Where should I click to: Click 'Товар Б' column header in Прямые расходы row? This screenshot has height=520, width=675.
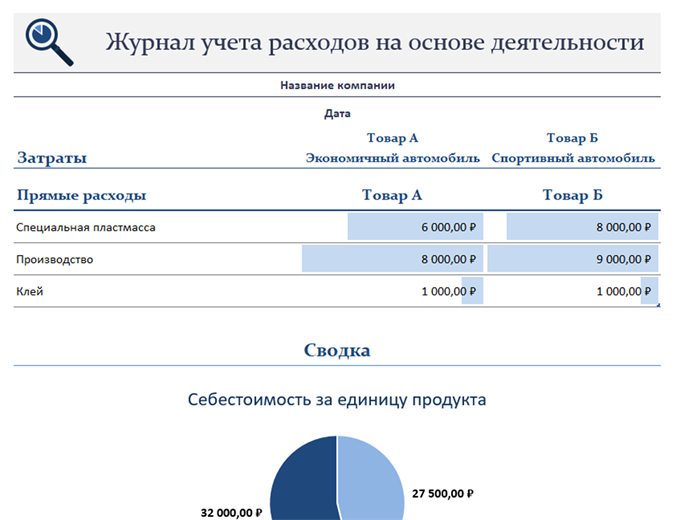(x=572, y=195)
